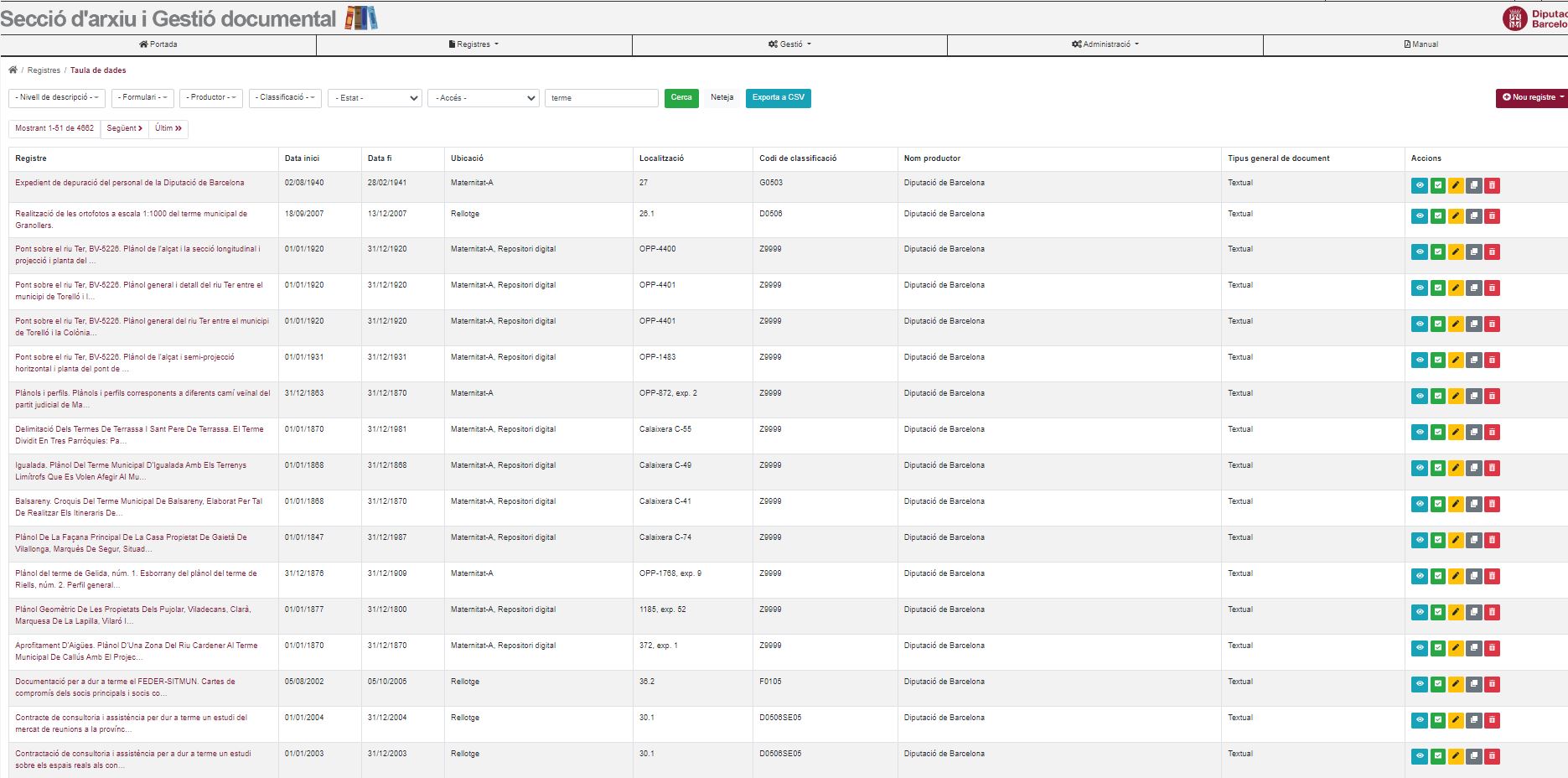Open the Manual menu item
The height and width of the screenshot is (778, 1568).
1421,44
